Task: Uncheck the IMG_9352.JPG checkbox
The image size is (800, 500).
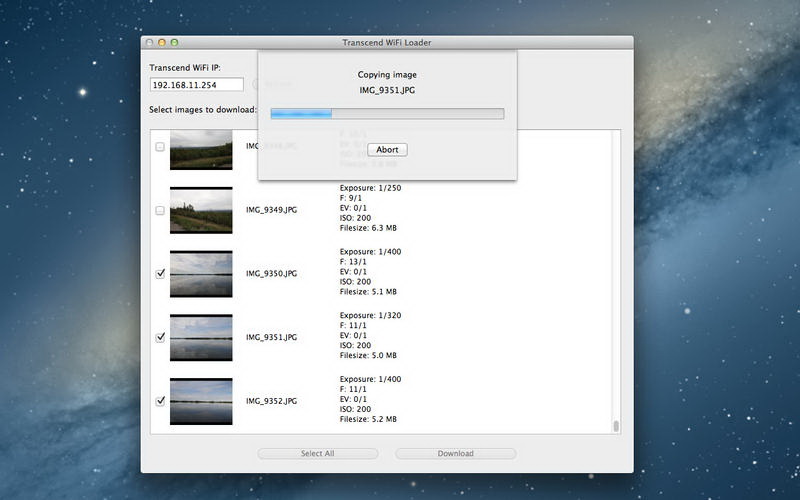Action: point(160,401)
